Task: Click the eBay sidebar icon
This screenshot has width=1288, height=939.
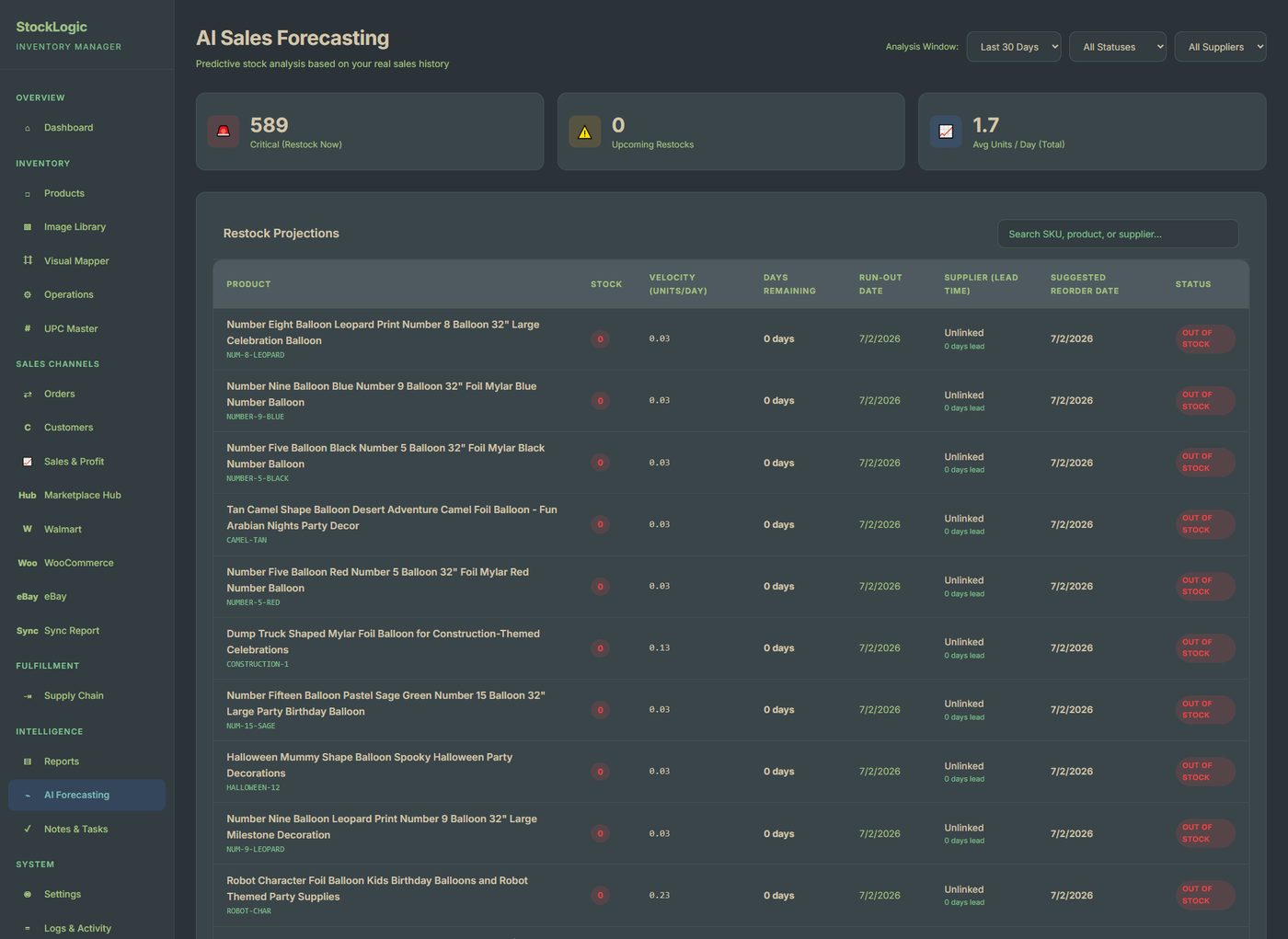Action: 28,597
